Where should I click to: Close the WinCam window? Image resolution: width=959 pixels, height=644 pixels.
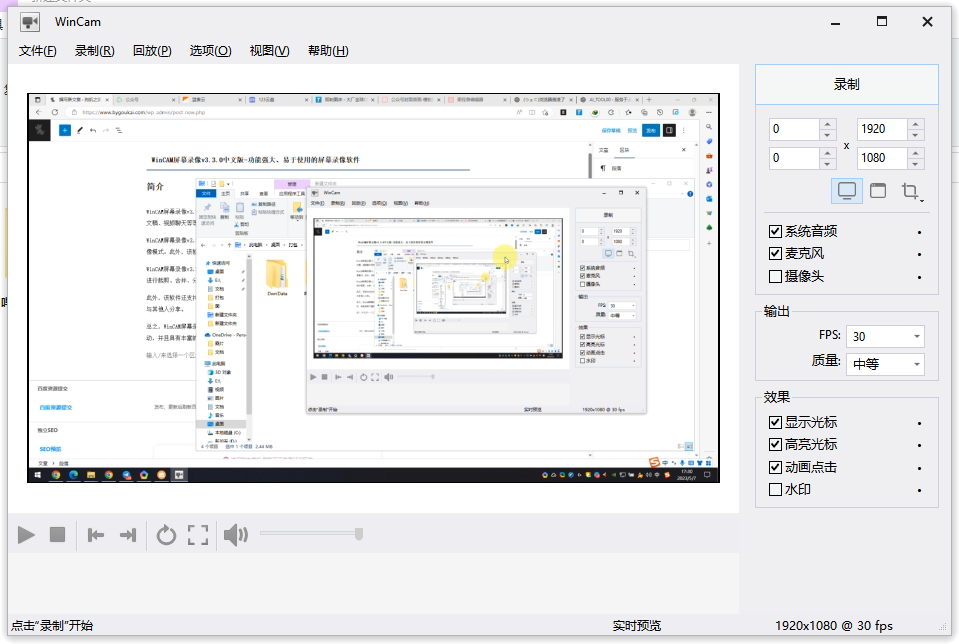pyautogui.click(x=927, y=22)
